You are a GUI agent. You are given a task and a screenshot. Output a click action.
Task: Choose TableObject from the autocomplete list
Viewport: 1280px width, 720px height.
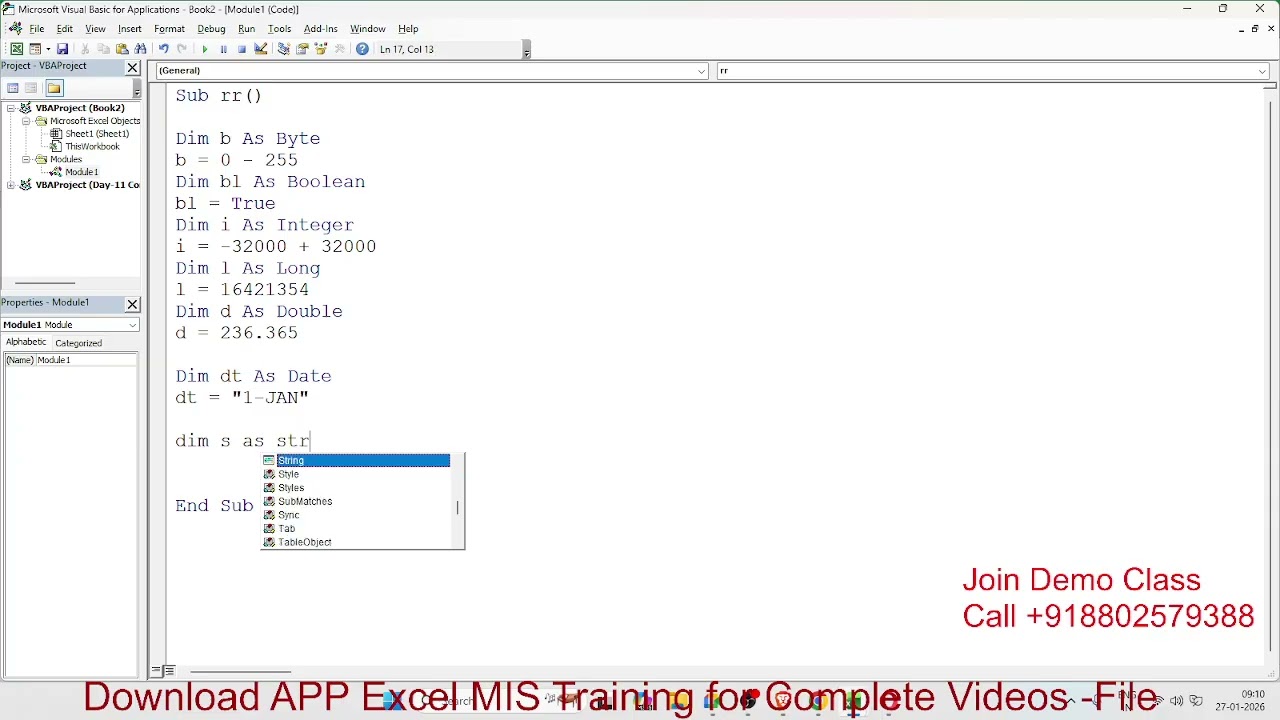[356, 542]
